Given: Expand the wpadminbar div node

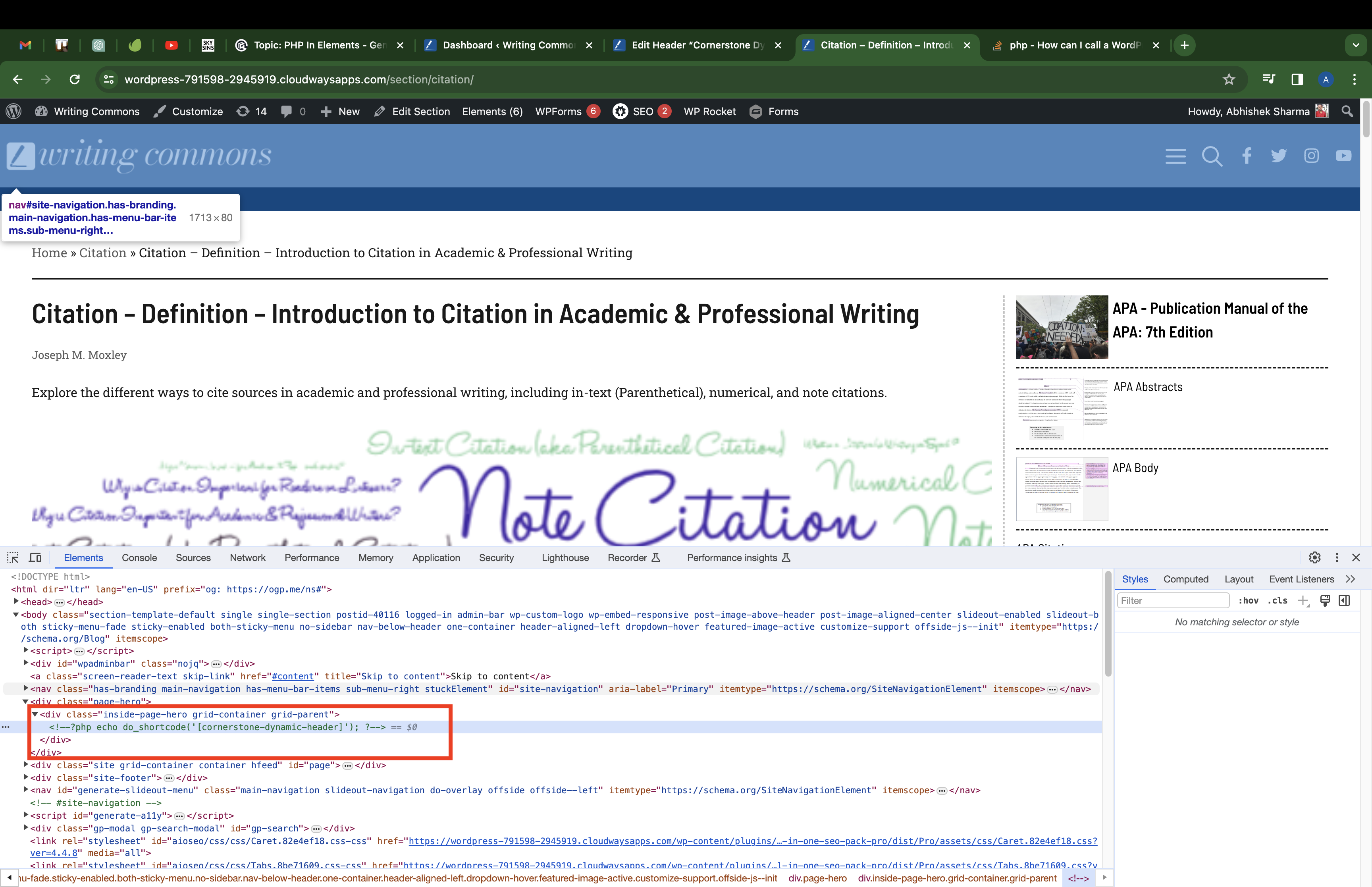Looking at the screenshot, I should pos(25,663).
